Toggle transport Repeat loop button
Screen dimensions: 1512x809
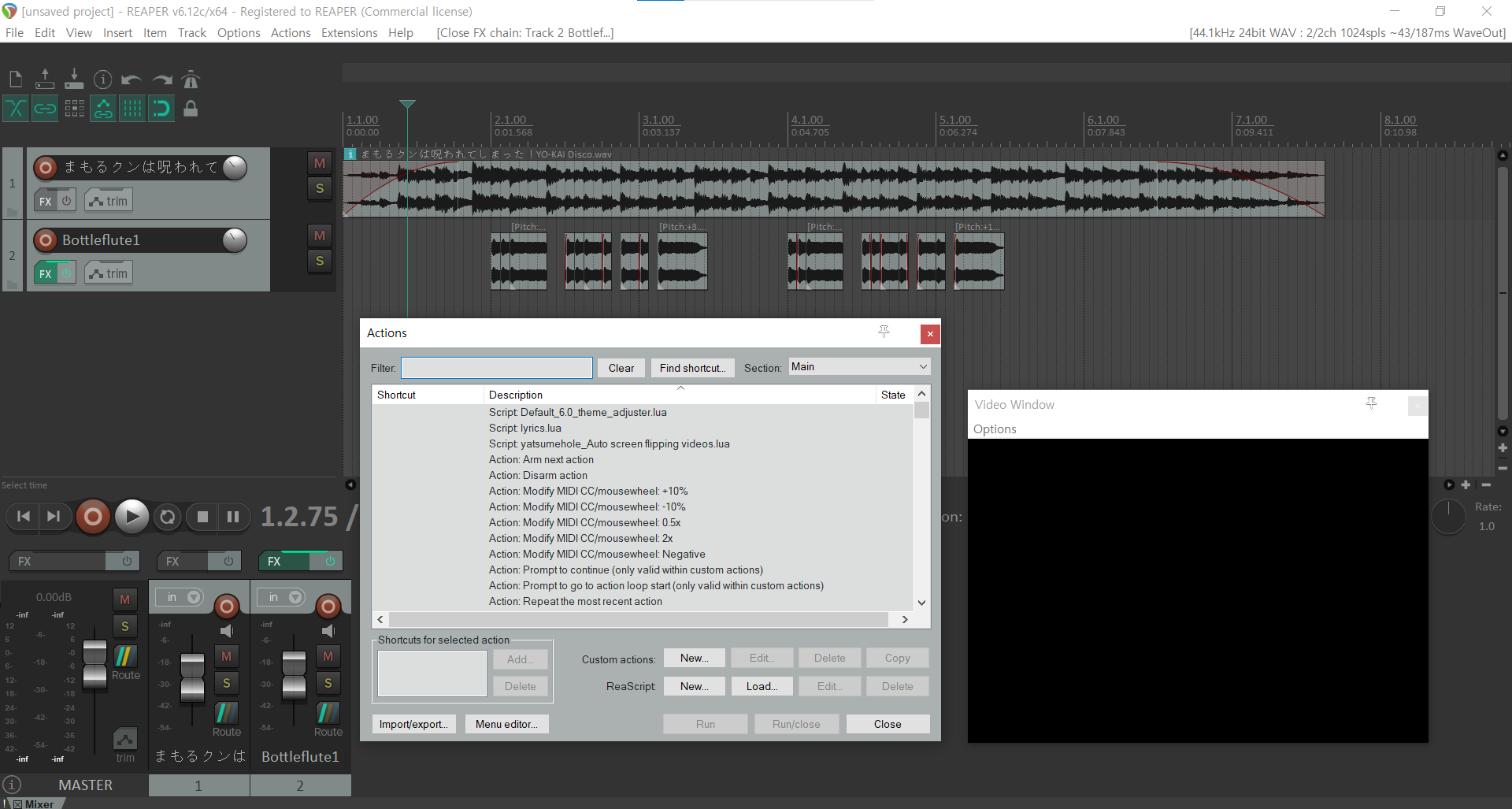tap(167, 517)
